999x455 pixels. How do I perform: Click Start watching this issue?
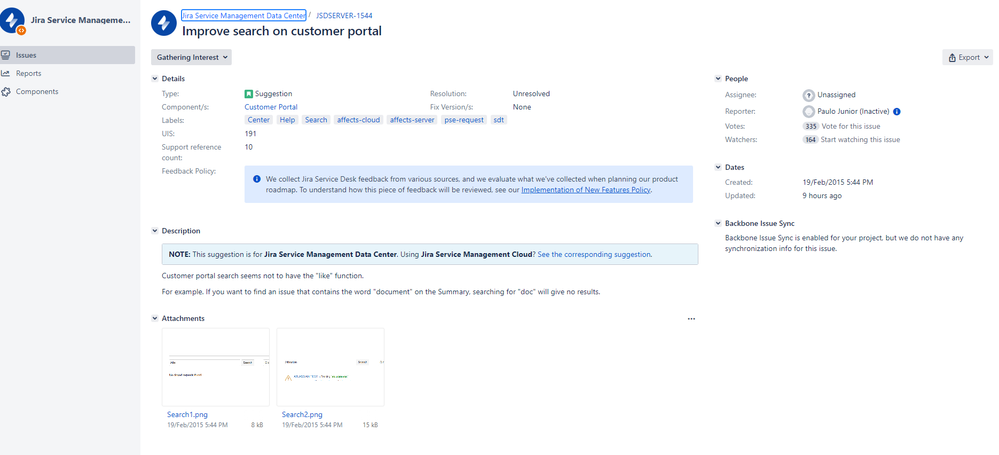point(861,140)
